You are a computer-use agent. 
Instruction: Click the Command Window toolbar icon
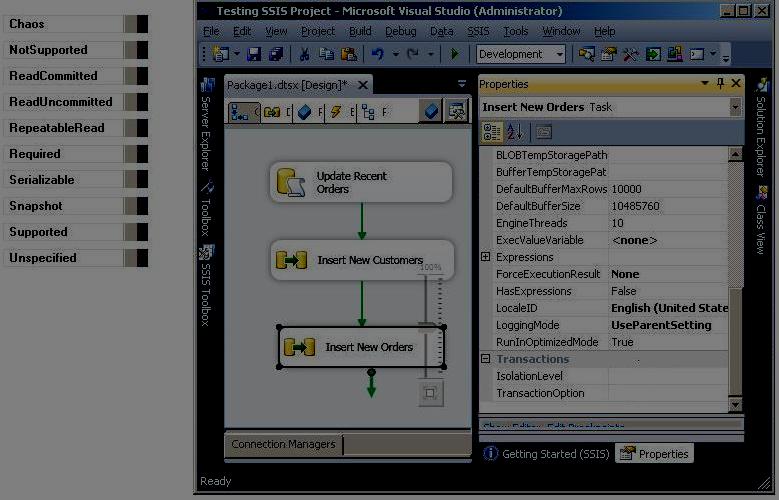[x=697, y=54]
